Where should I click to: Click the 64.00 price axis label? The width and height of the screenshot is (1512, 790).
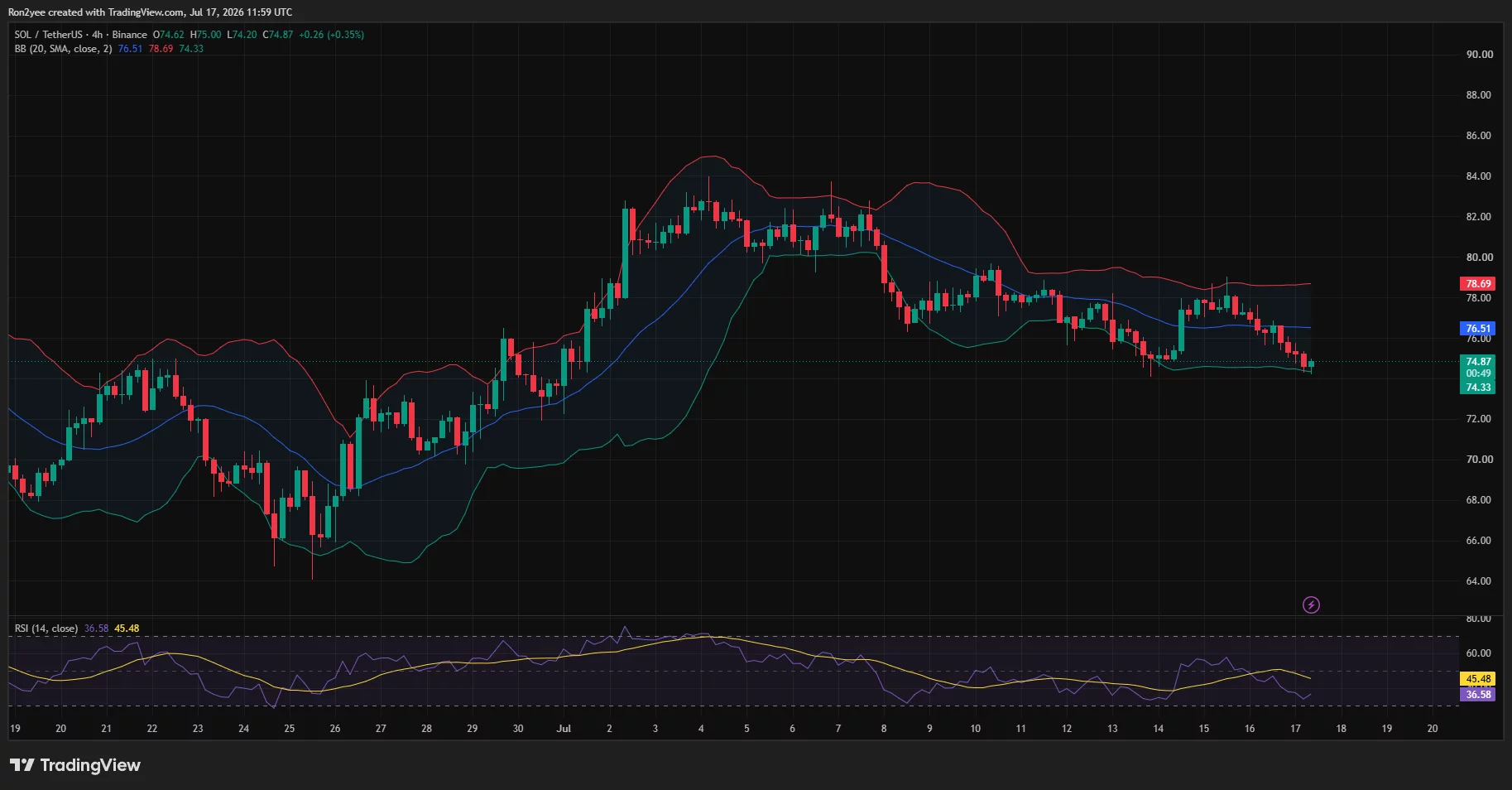pyautogui.click(x=1479, y=581)
